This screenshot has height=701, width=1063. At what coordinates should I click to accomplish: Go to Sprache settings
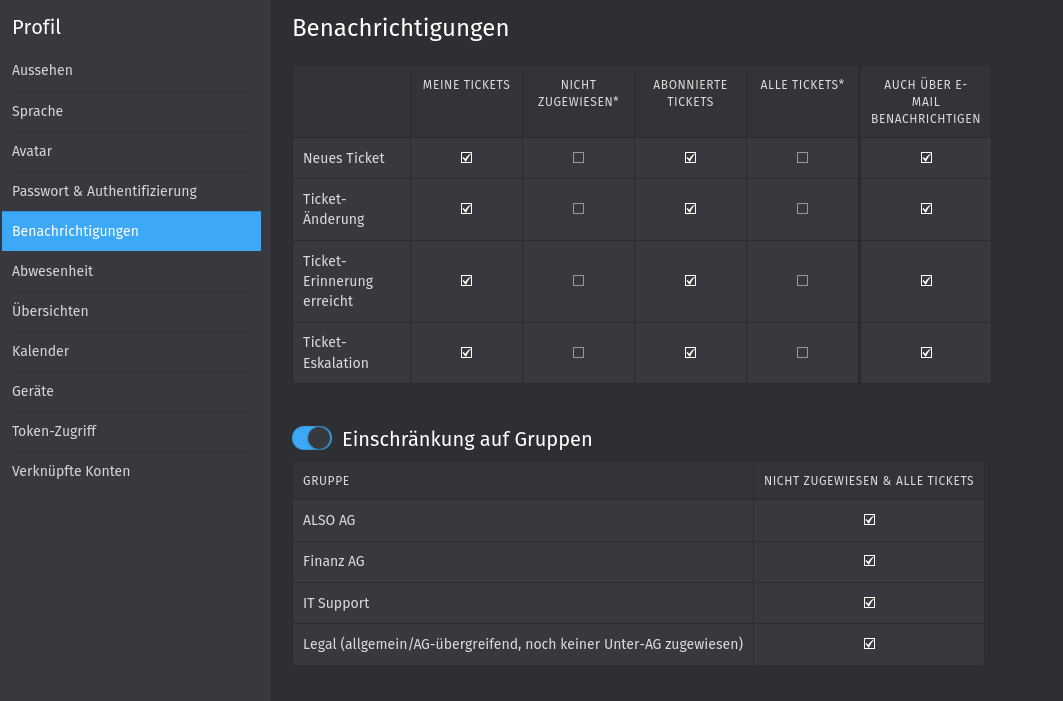coord(37,111)
